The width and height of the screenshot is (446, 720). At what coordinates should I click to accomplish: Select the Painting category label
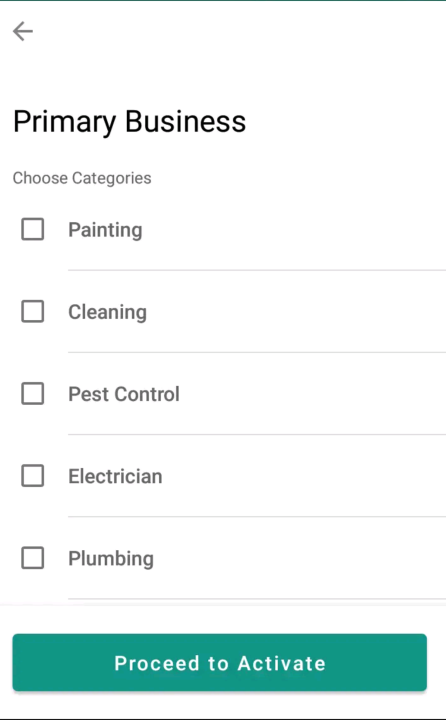pyautogui.click(x=105, y=230)
